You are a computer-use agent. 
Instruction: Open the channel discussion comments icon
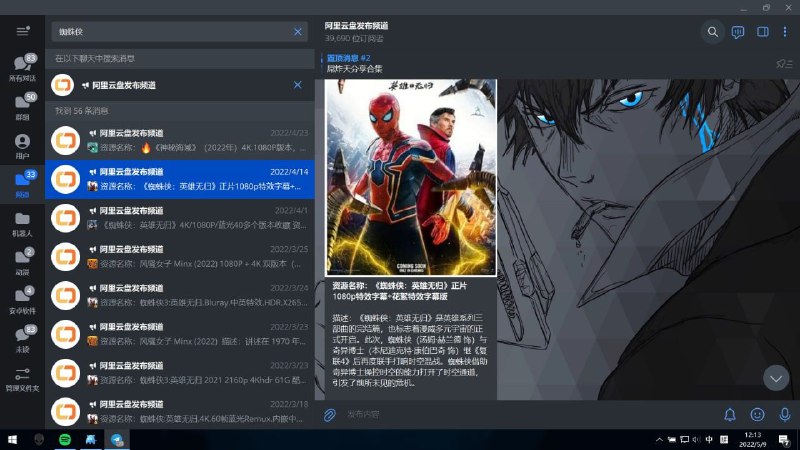pos(738,32)
